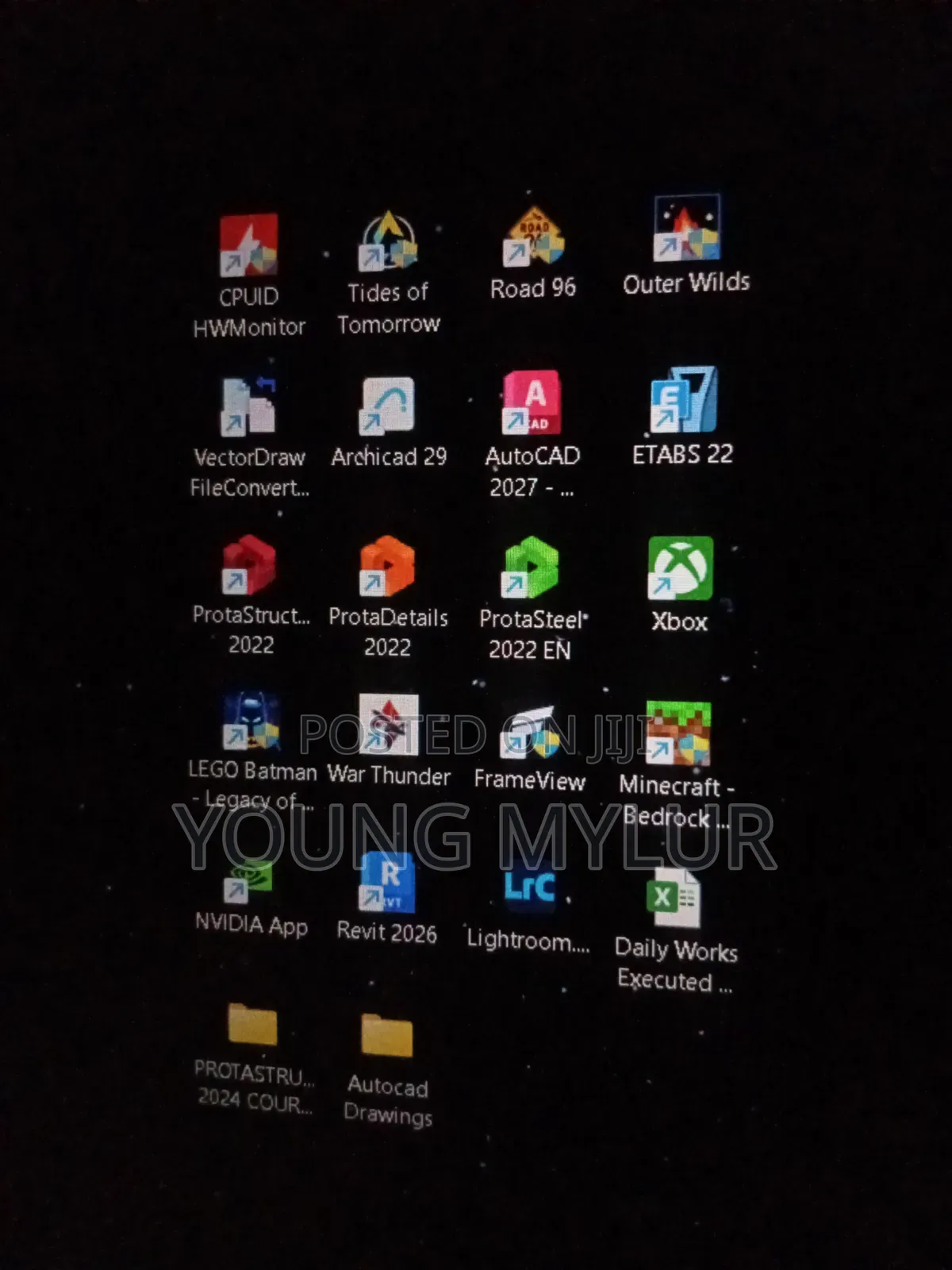
Task: Launch the Archicad 29 icon
Action: [388, 406]
